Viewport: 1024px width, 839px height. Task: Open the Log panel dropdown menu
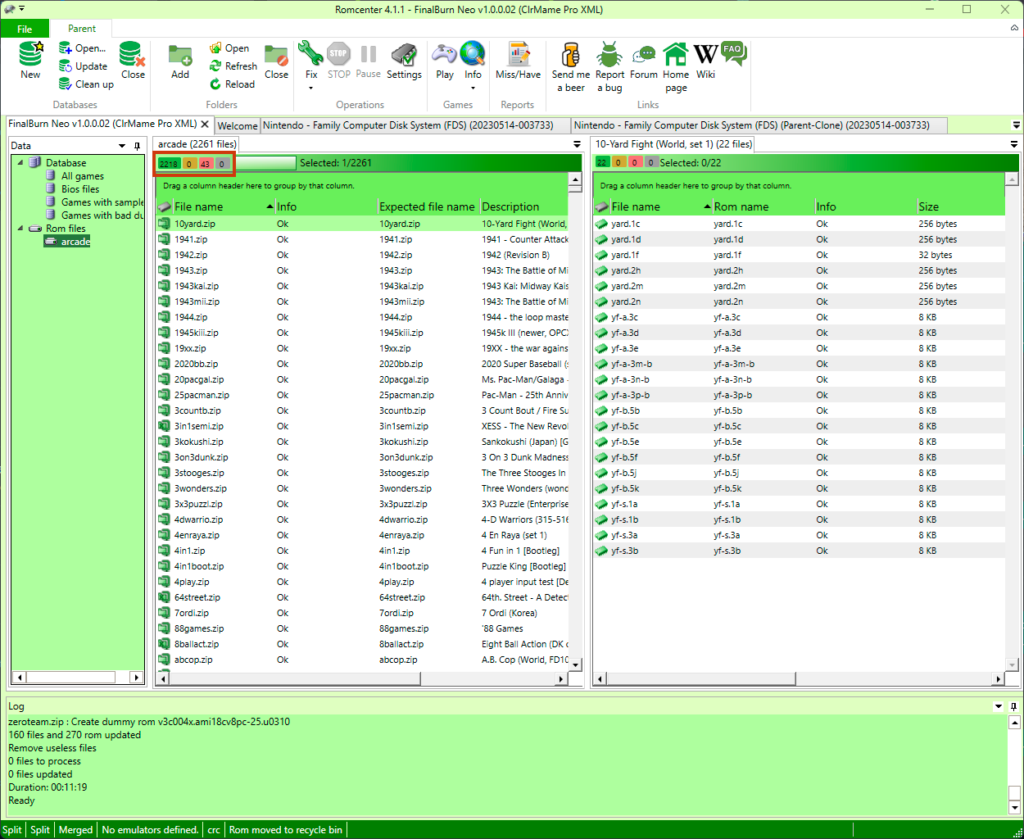click(999, 706)
